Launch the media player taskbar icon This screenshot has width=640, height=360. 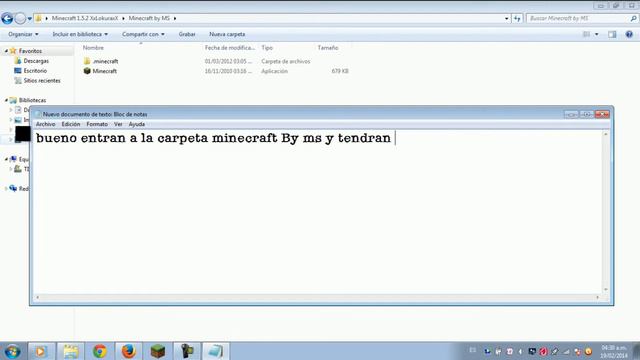(41, 351)
